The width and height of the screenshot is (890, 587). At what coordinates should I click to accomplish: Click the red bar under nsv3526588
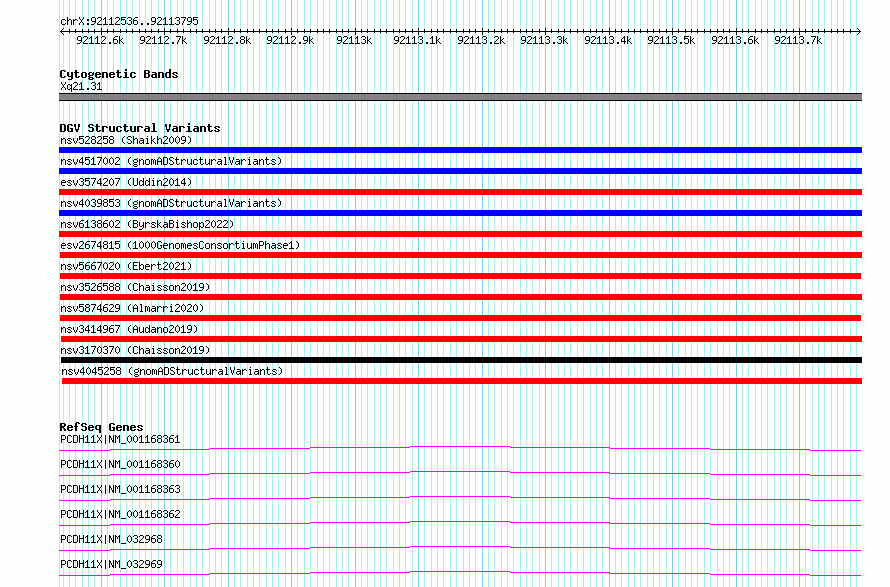click(x=460, y=297)
